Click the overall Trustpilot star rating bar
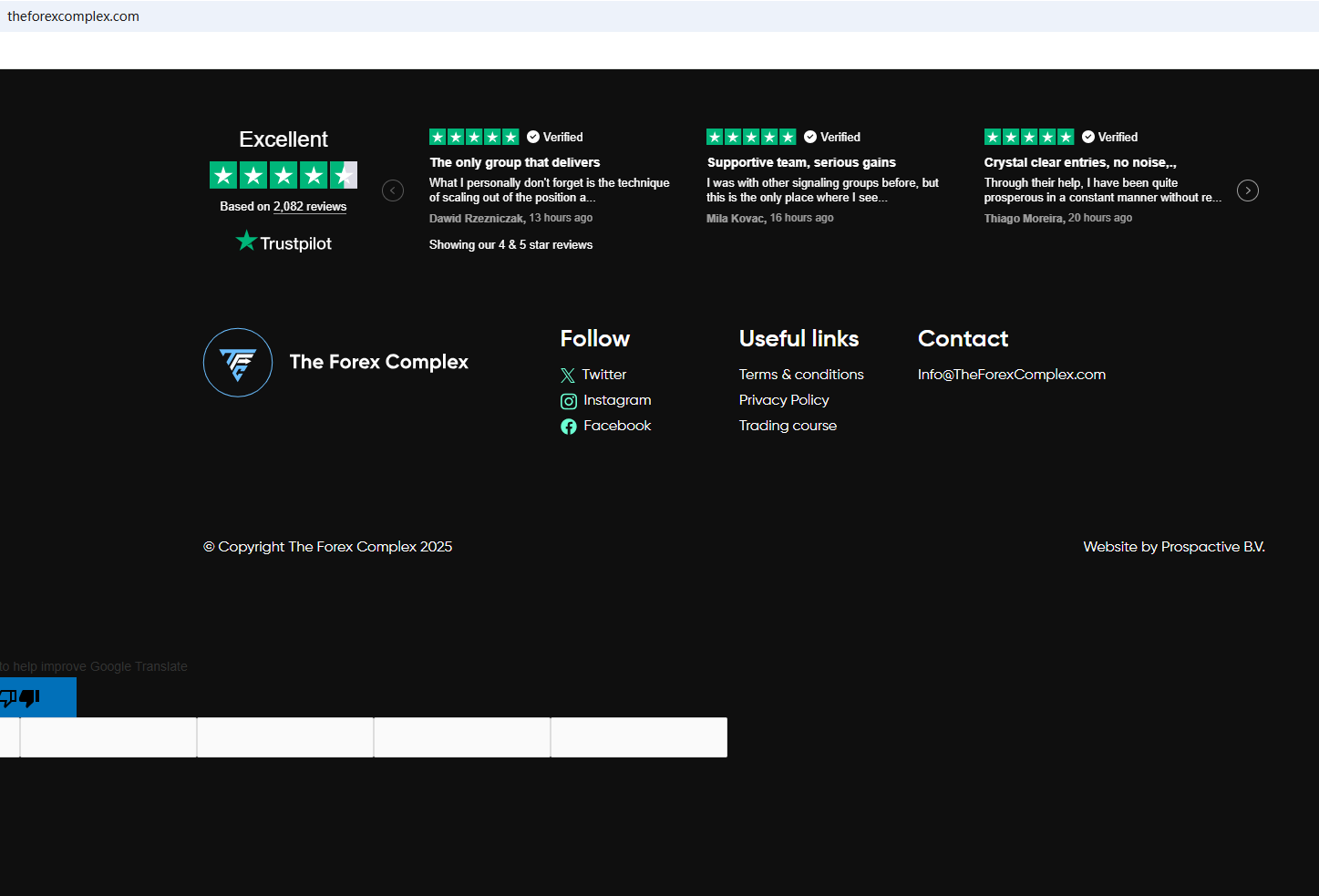This screenshot has height=896, width=1319. coord(283,175)
